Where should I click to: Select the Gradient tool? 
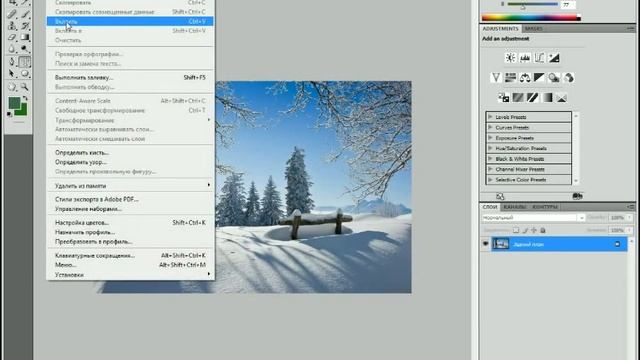coord(25,38)
